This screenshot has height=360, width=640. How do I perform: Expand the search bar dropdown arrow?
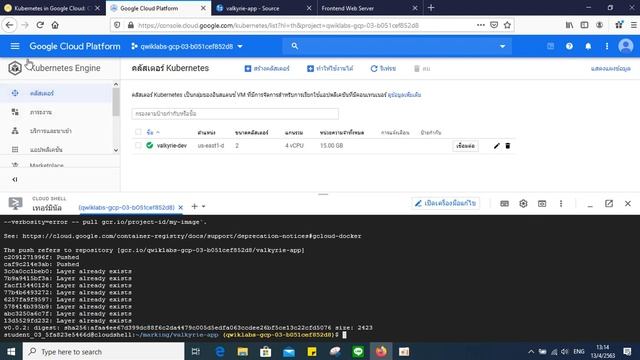click(x=502, y=46)
